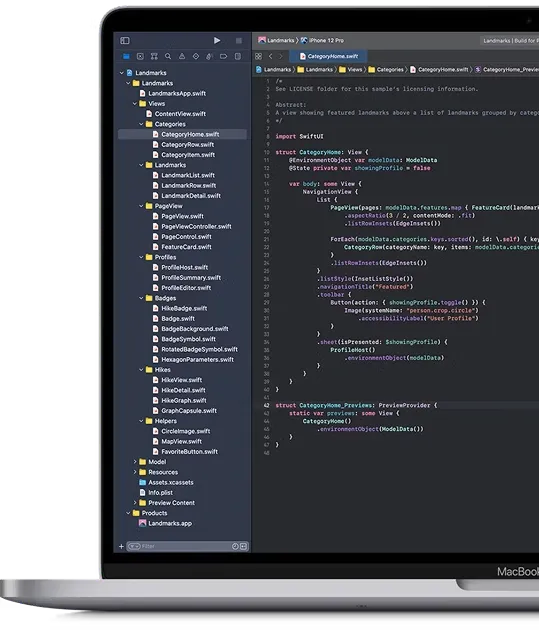This screenshot has width=539, height=630.
Task: Expand the Resources folder
Action: (135, 472)
